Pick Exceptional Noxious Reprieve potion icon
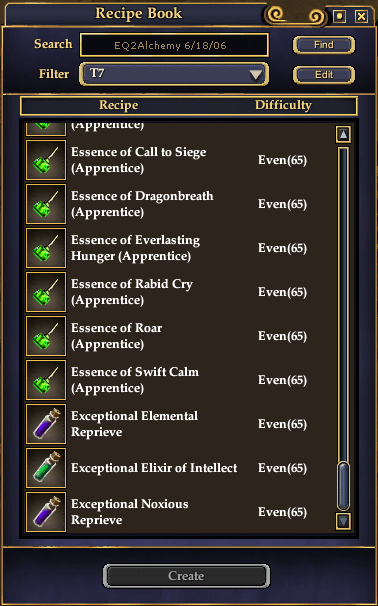The image size is (378, 606). (46, 512)
